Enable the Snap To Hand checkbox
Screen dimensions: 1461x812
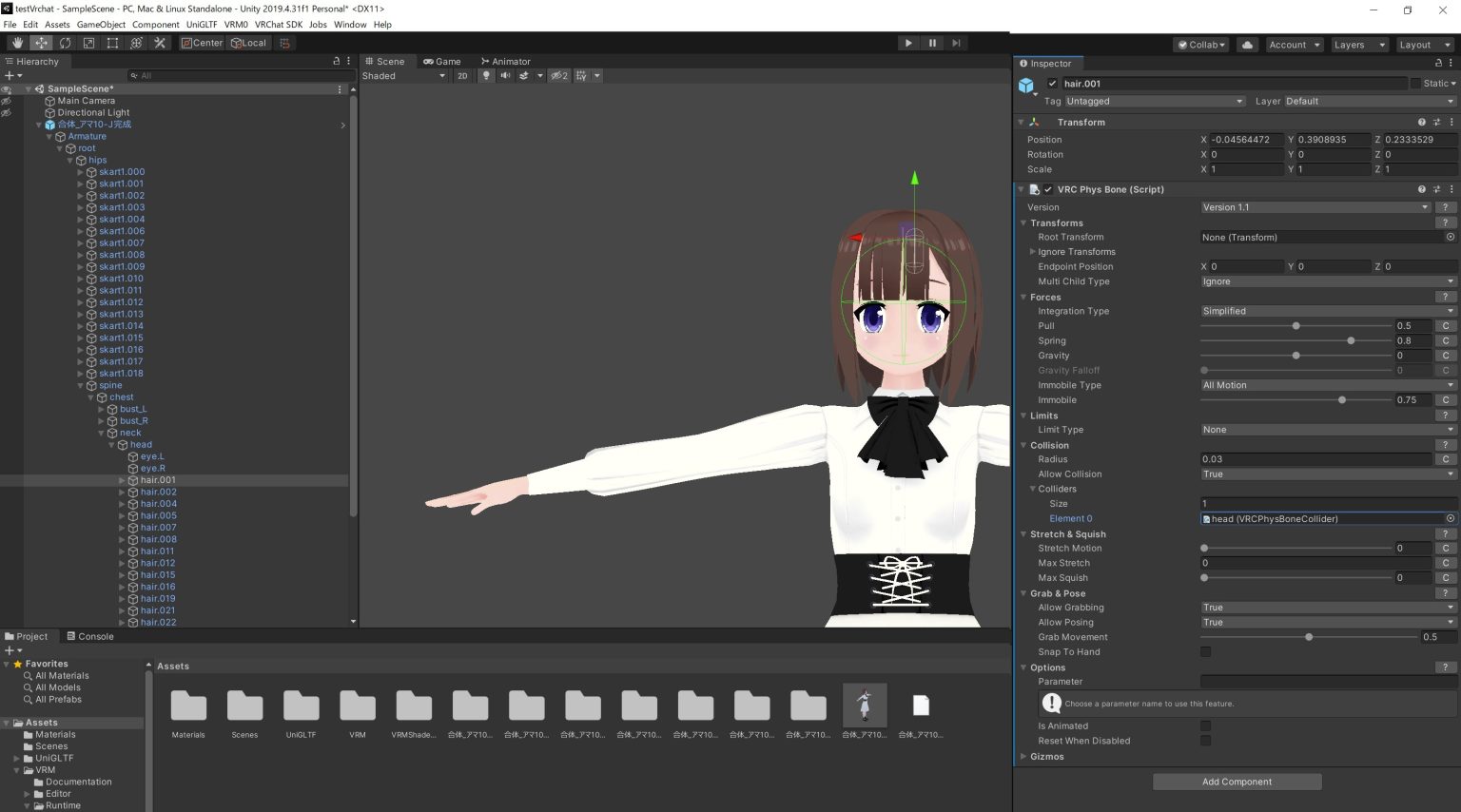click(x=1205, y=651)
